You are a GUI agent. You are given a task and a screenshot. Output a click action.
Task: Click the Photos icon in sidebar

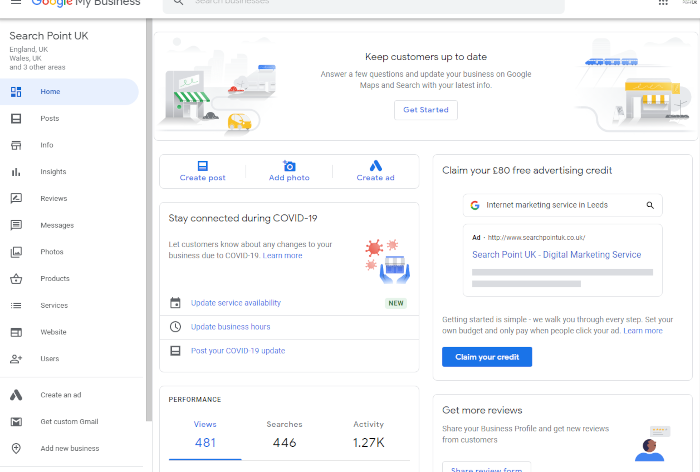click(x=16, y=252)
